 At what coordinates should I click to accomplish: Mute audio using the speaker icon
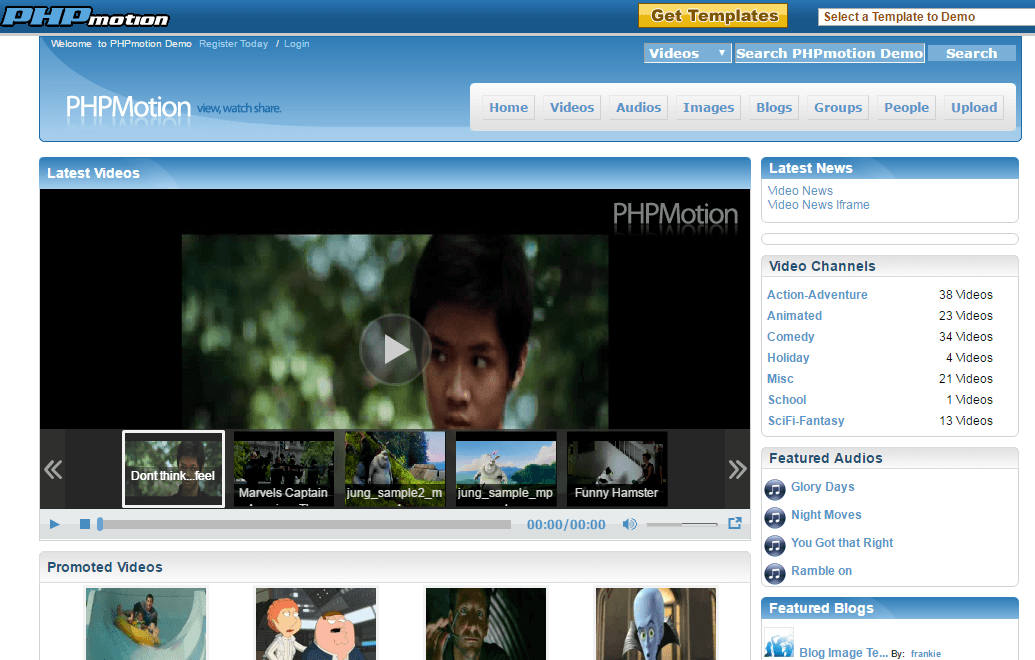(629, 524)
